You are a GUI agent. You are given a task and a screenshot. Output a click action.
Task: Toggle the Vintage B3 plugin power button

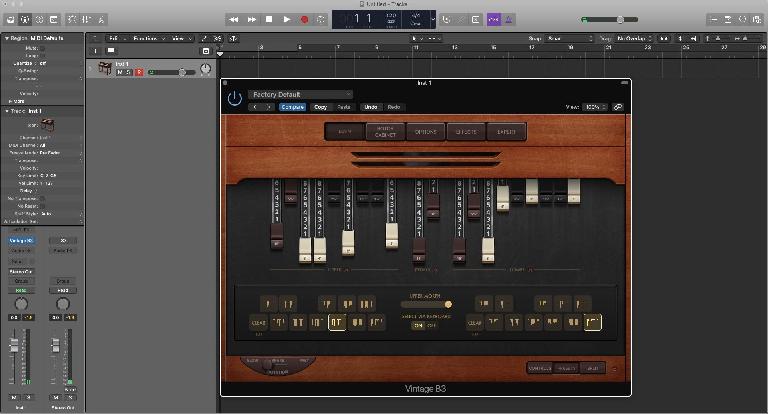click(x=235, y=98)
